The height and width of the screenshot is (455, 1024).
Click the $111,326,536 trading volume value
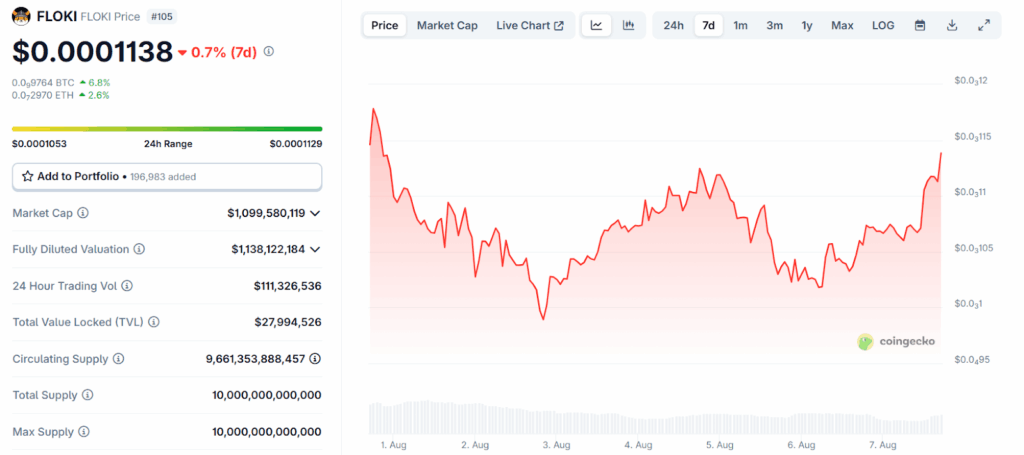point(287,286)
